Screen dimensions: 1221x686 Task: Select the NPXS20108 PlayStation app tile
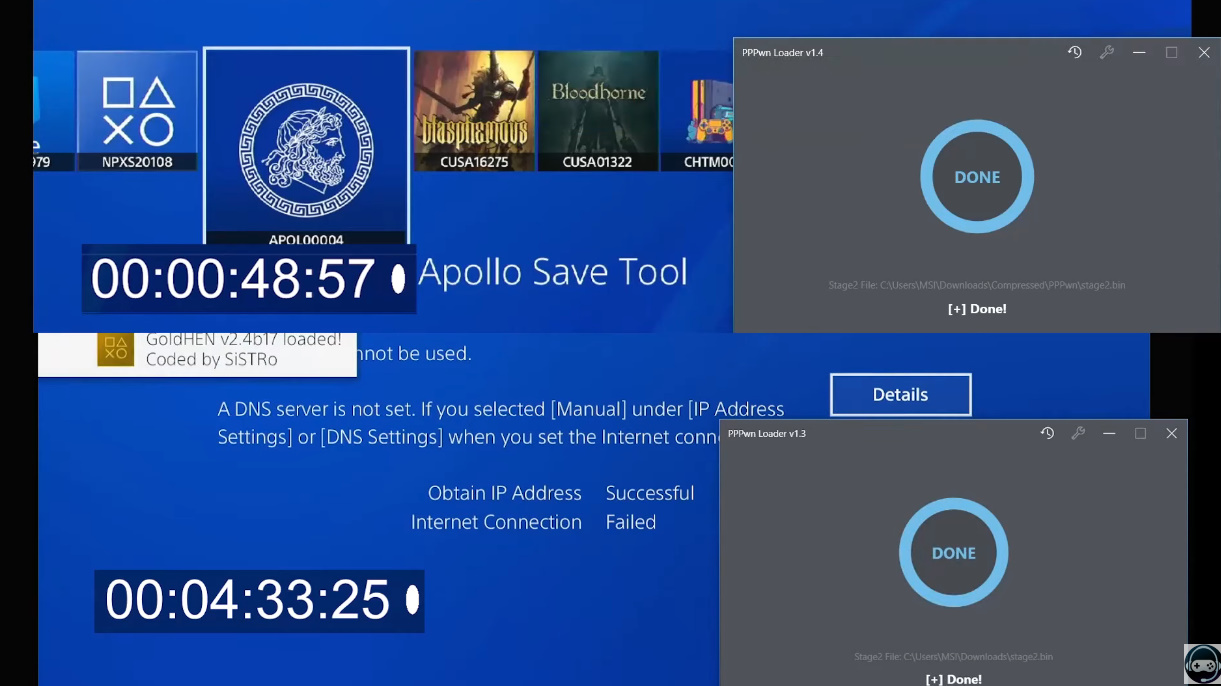click(x=137, y=110)
